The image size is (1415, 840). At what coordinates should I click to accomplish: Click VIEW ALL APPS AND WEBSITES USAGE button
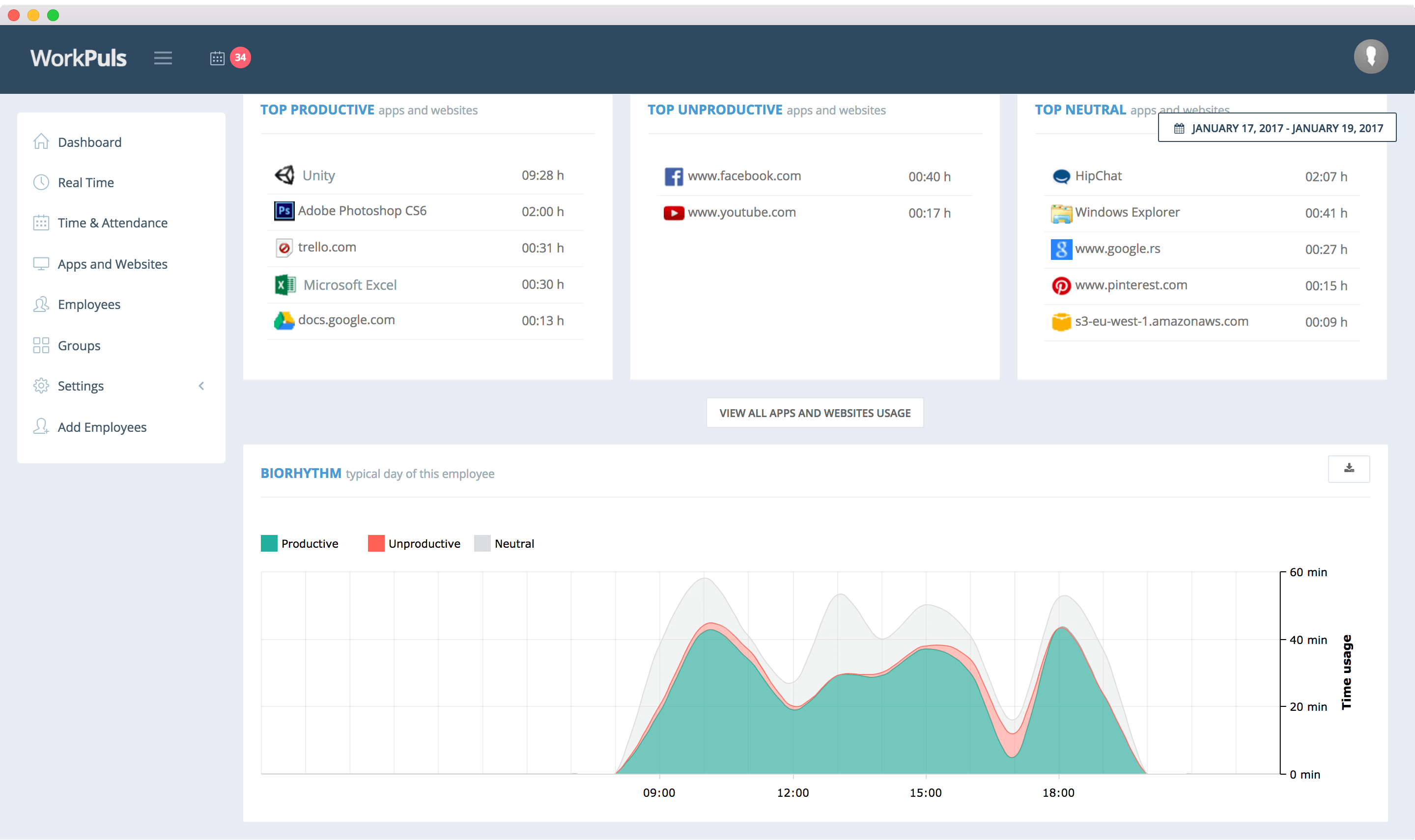pyautogui.click(x=815, y=412)
